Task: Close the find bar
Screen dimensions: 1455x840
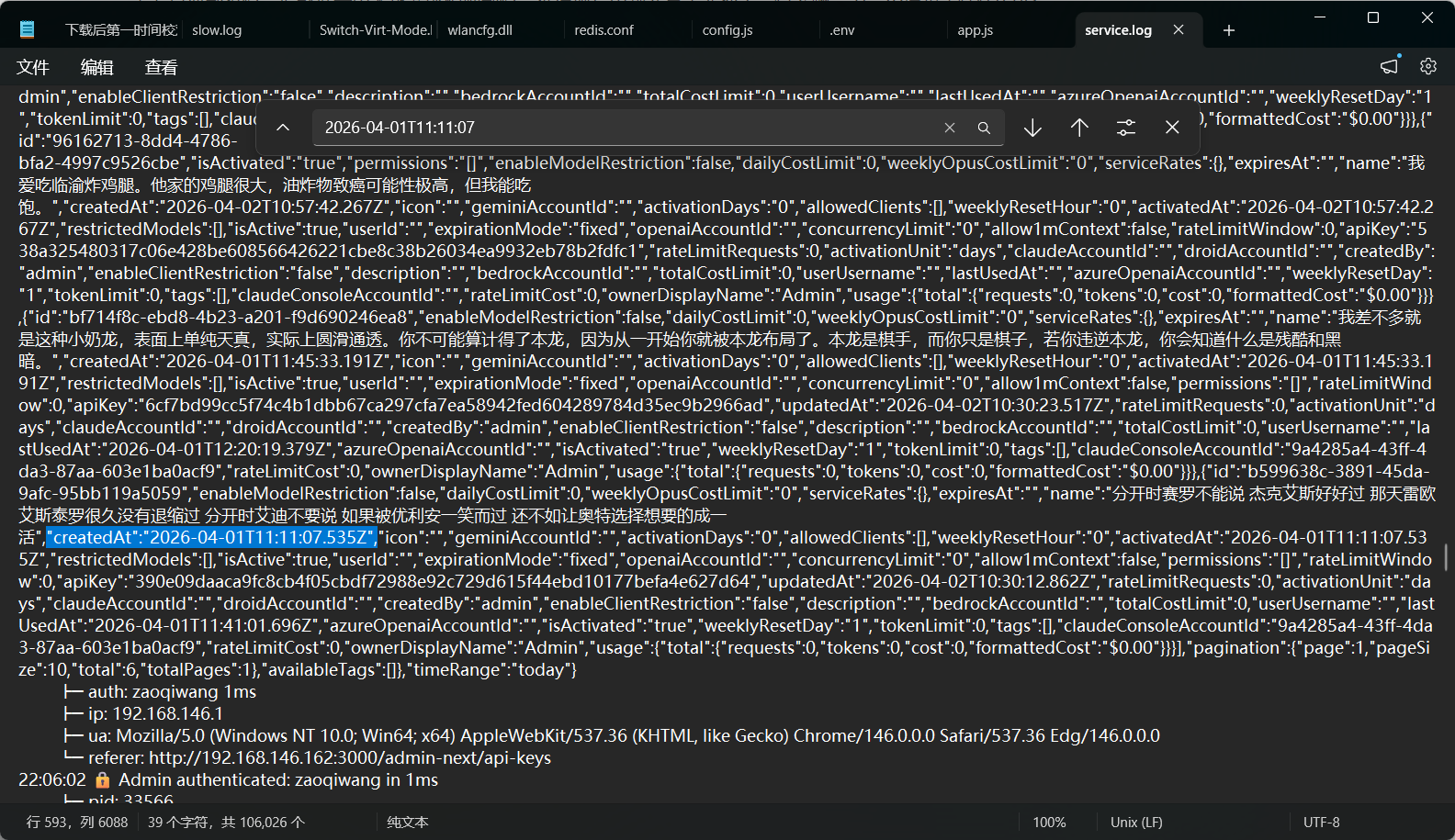Action: point(1172,128)
